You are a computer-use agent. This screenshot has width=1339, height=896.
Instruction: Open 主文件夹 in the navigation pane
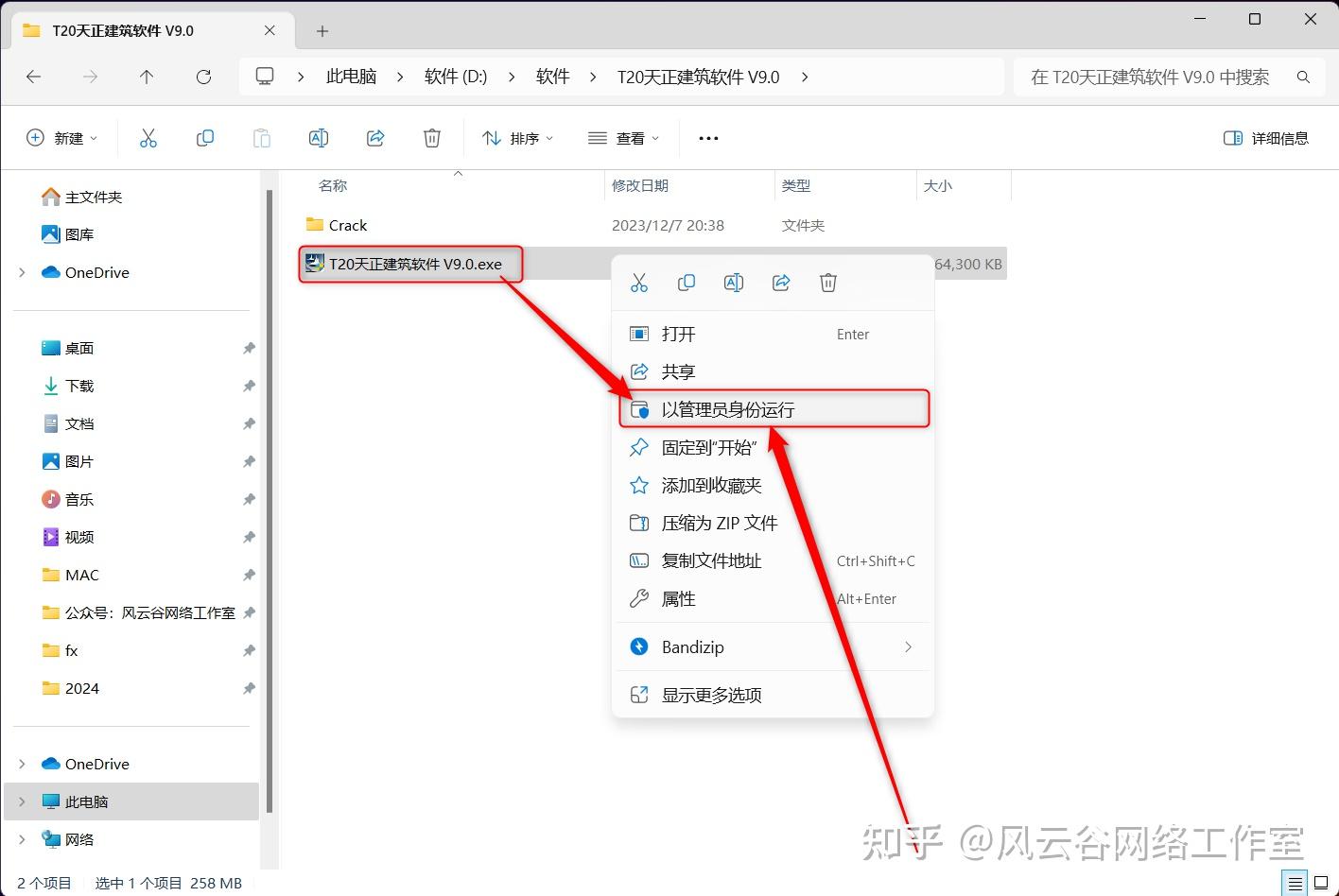tap(82, 197)
